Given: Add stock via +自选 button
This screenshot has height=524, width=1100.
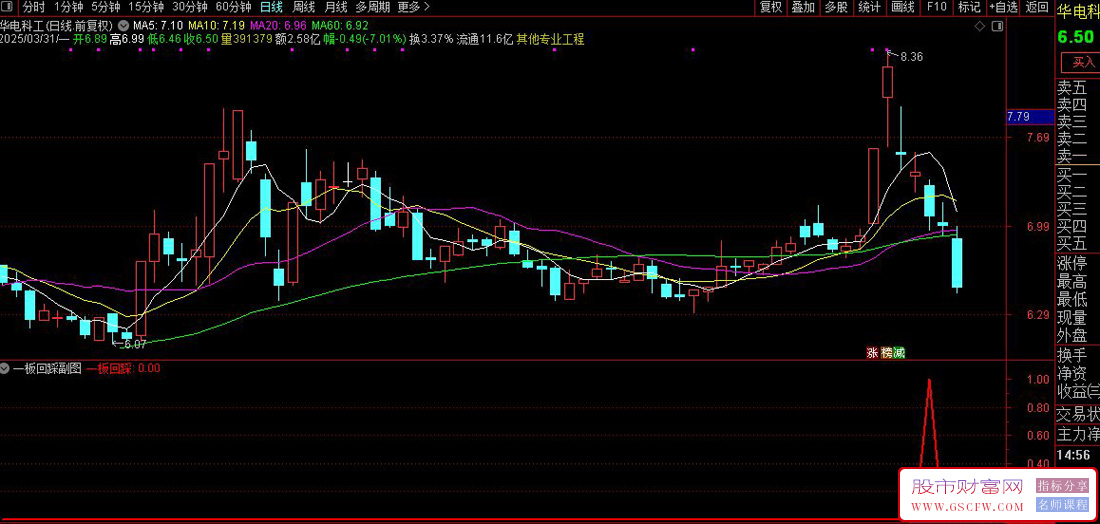Looking at the screenshot, I should pos(1003,7).
